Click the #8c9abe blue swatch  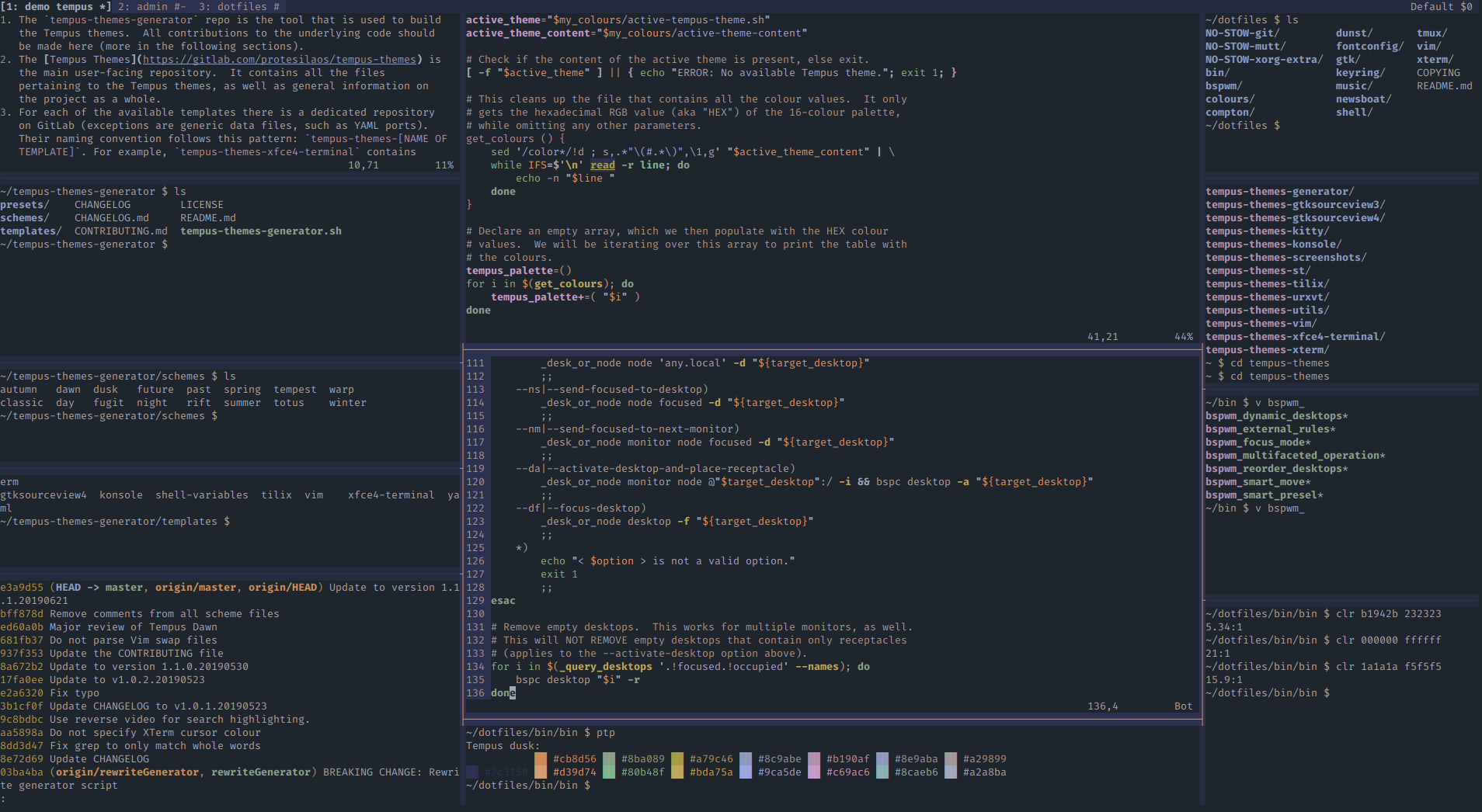pos(746,758)
